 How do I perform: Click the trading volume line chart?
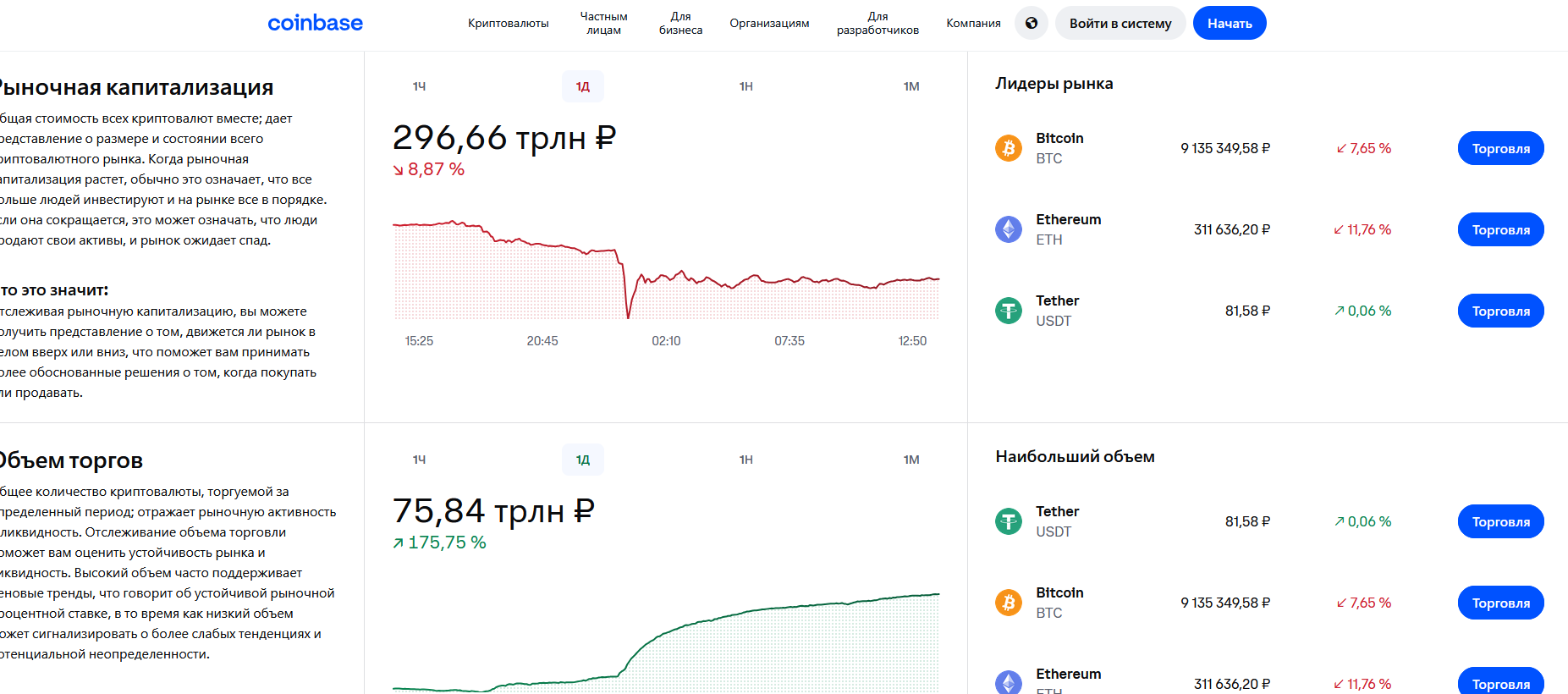click(666, 643)
